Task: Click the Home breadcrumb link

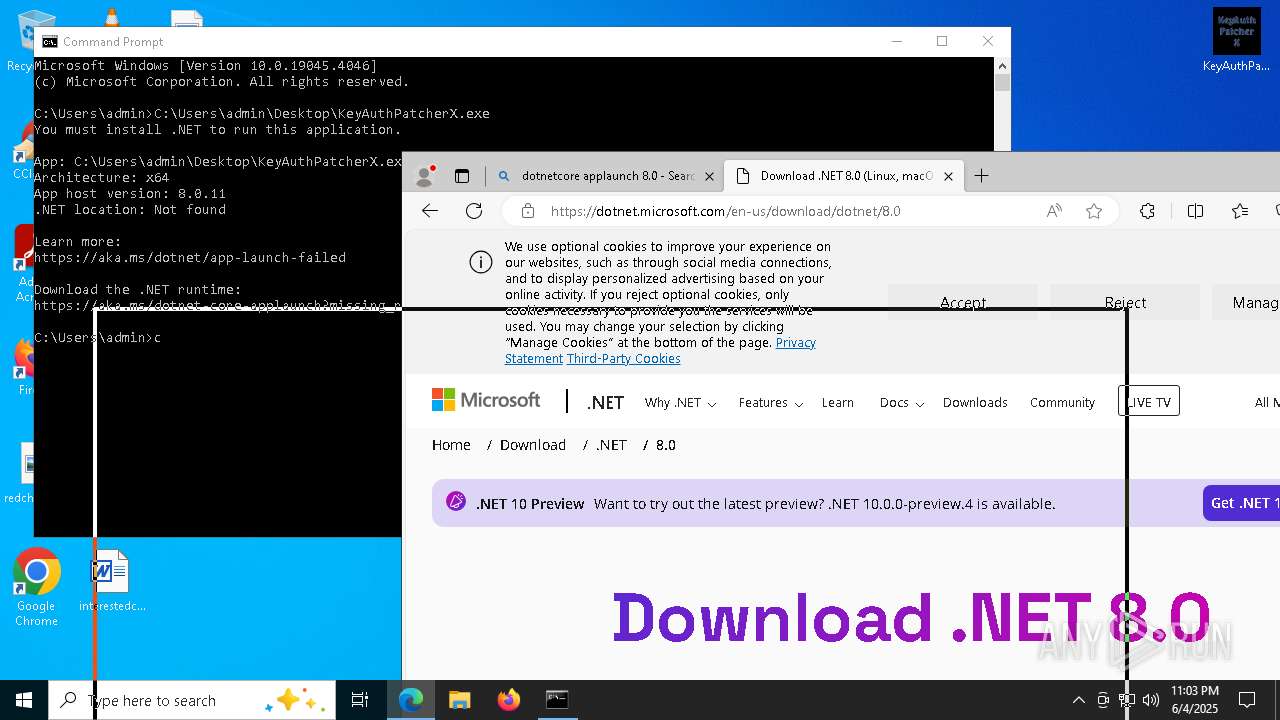Action: click(451, 445)
